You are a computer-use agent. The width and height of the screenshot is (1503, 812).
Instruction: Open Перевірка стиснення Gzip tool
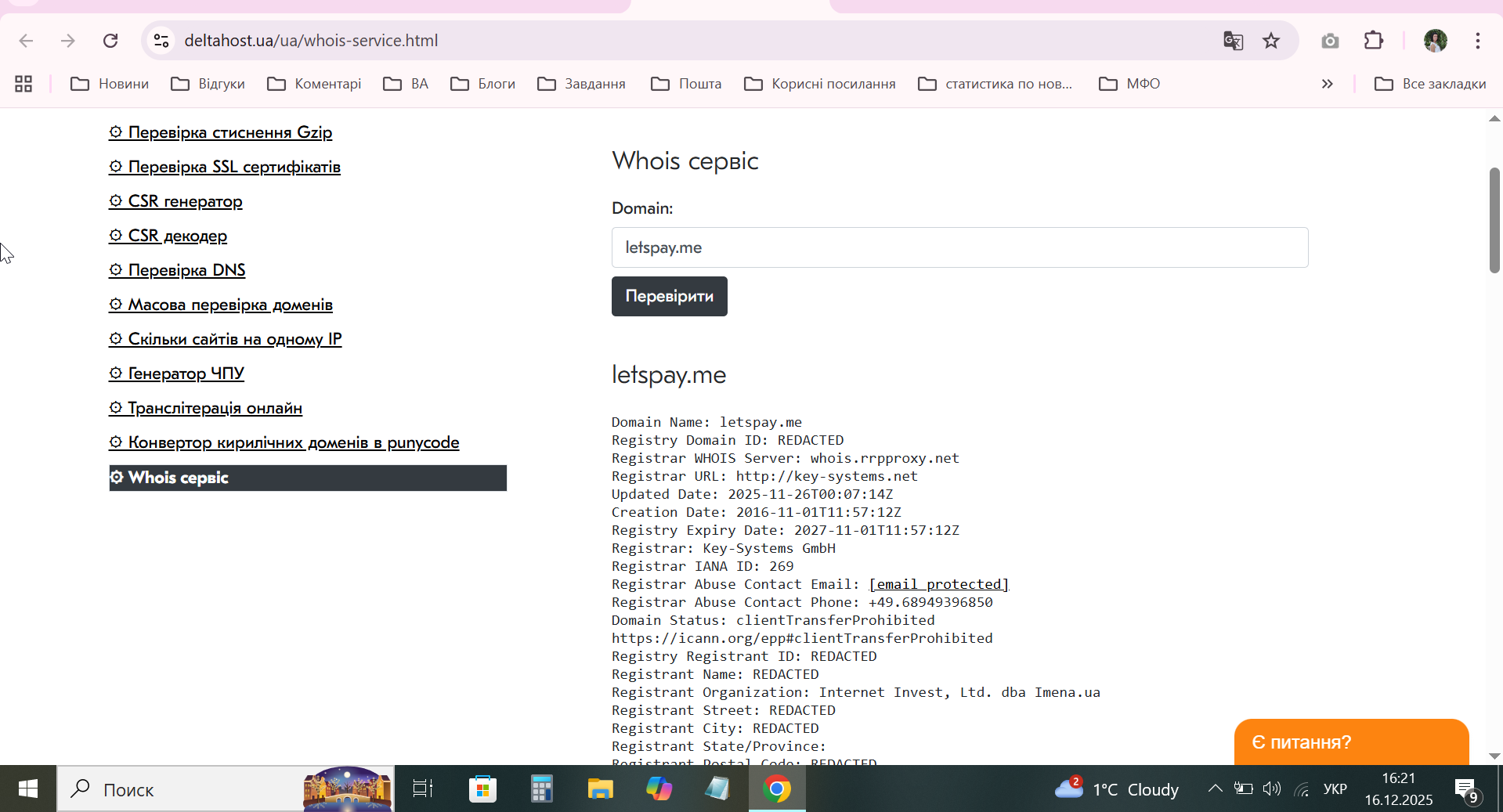click(221, 132)
